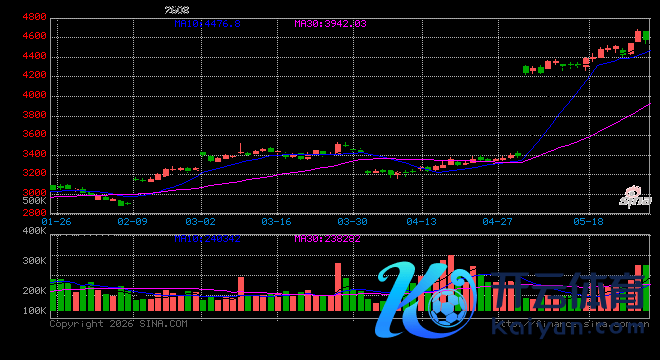Click the 500K axis label
This screenshot has width=660, height=360.
(x=34, y=201)
